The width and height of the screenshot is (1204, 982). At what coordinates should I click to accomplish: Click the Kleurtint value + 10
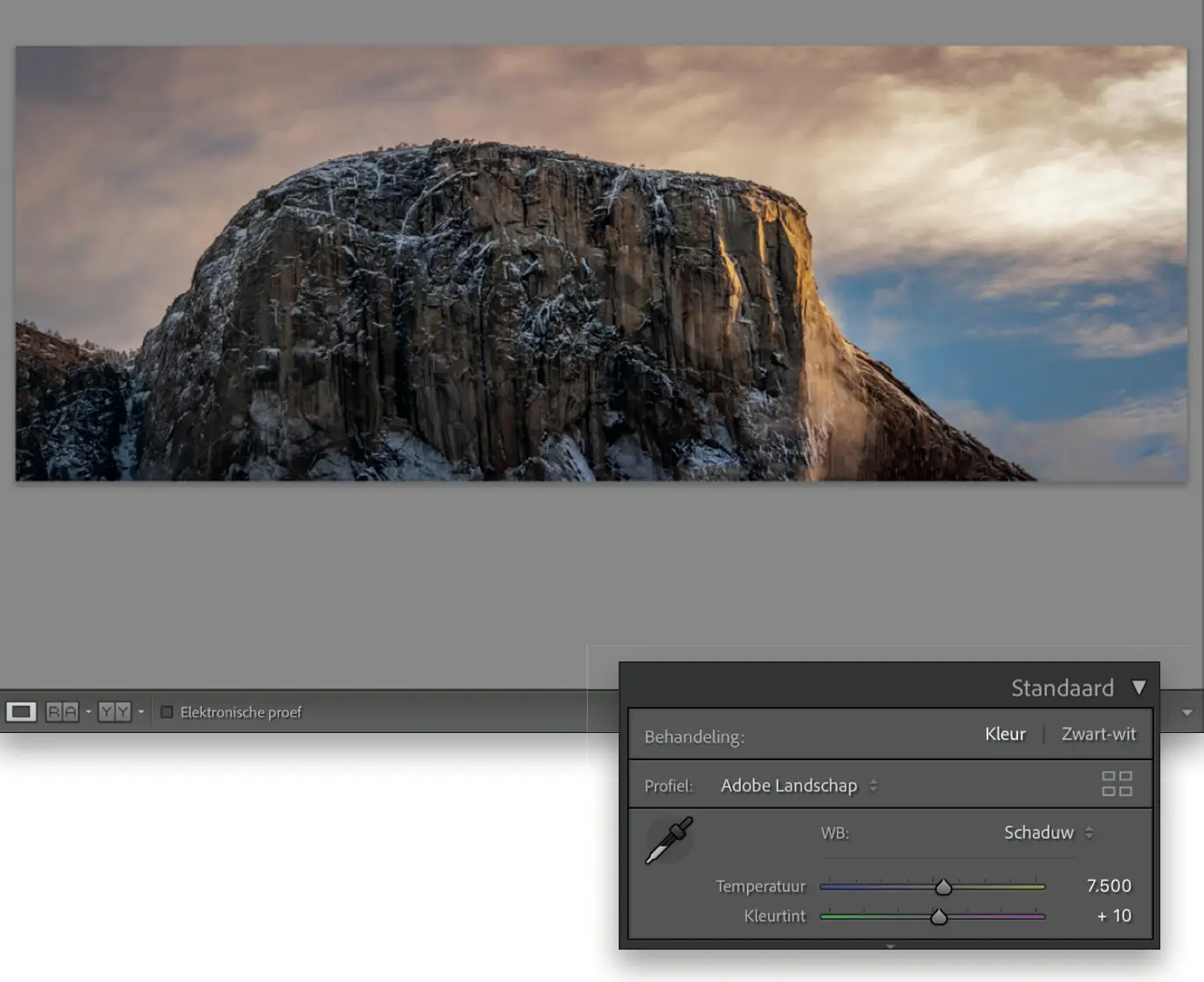pos(1114,916)
